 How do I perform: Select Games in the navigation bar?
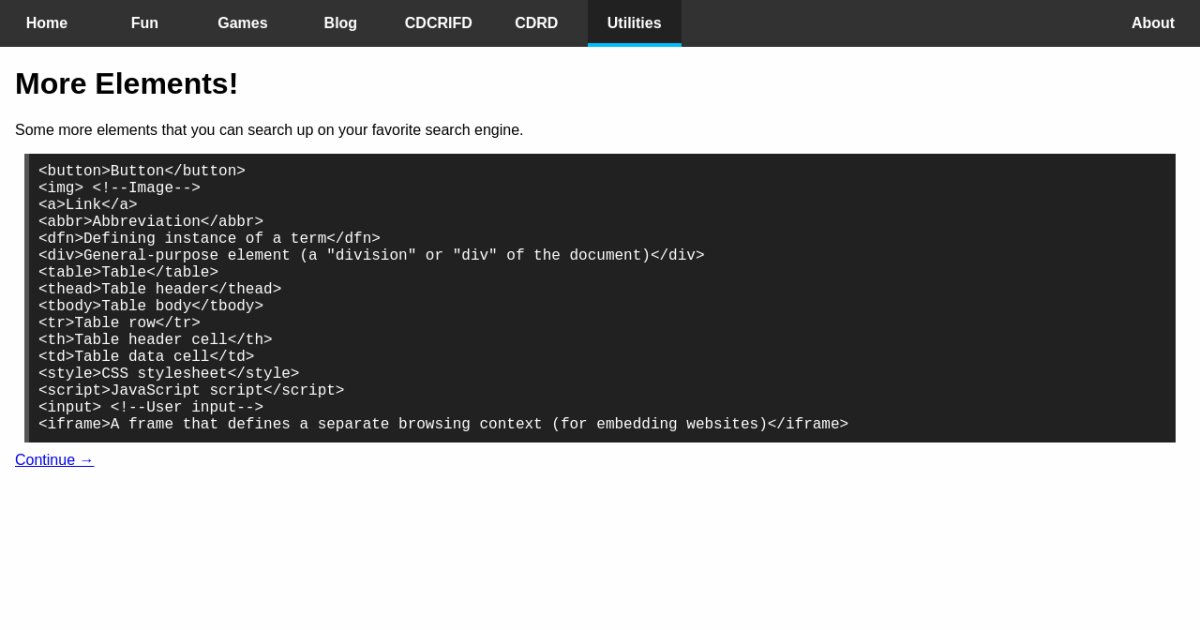tap(242, 23)
